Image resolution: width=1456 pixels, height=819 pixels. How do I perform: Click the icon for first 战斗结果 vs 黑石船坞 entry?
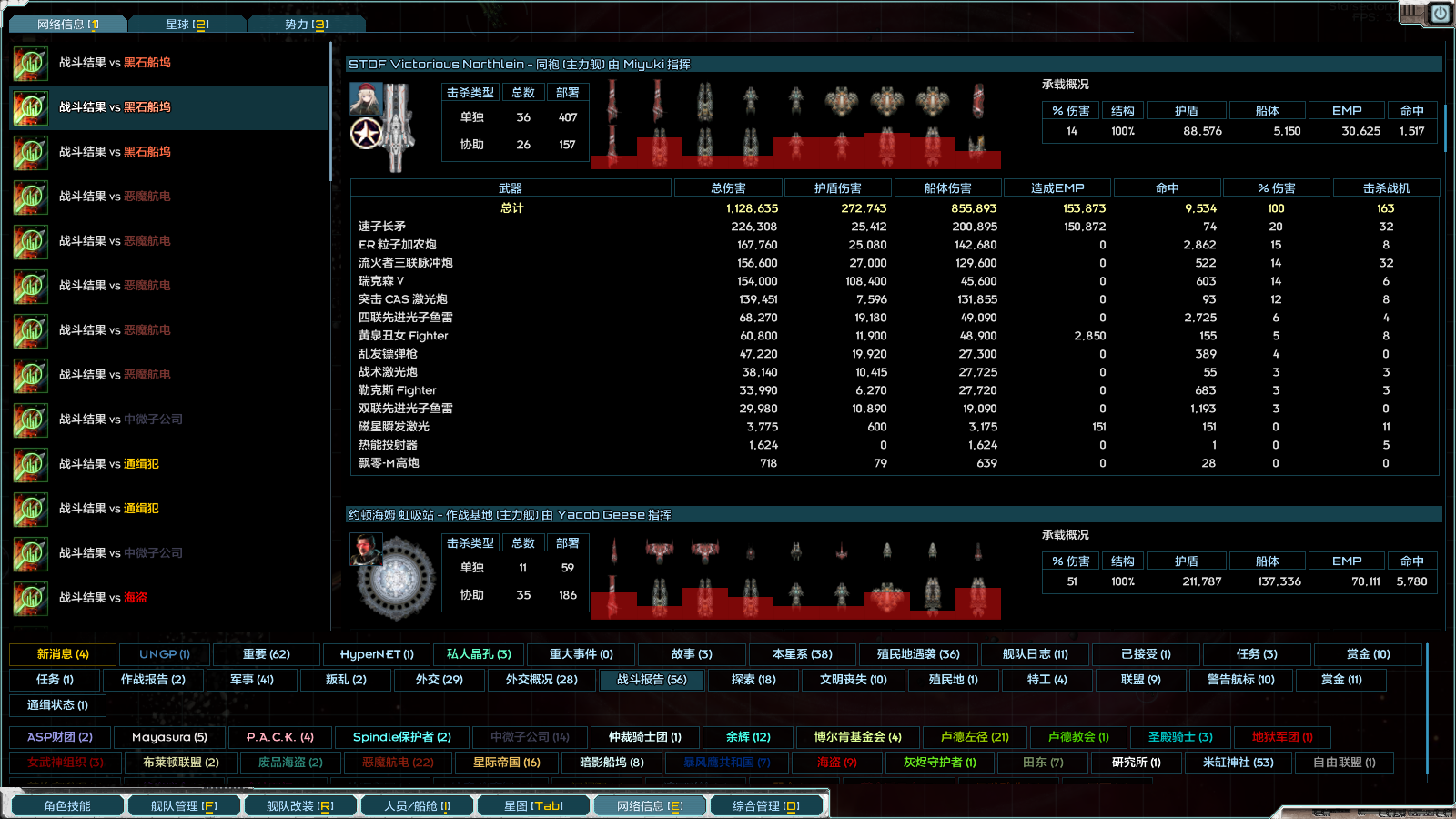pyautogui.click(x=30, y=63)
